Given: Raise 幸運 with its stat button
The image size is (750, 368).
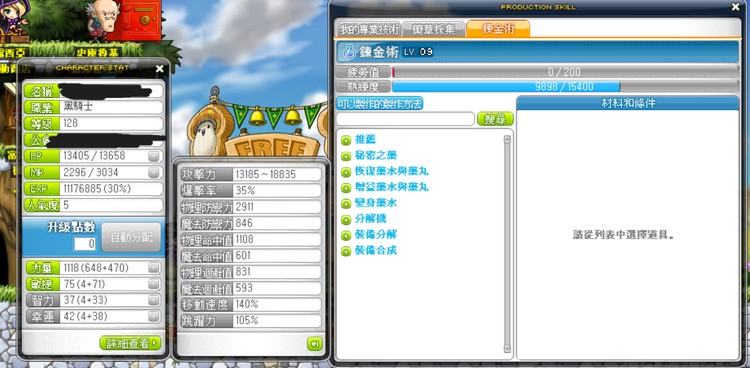Looking at the screenshot, I should [x=153, y=316].
